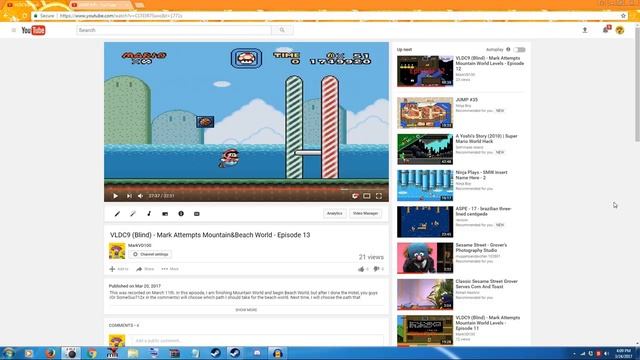Toggle the Autoplay switch

[520, 49]
